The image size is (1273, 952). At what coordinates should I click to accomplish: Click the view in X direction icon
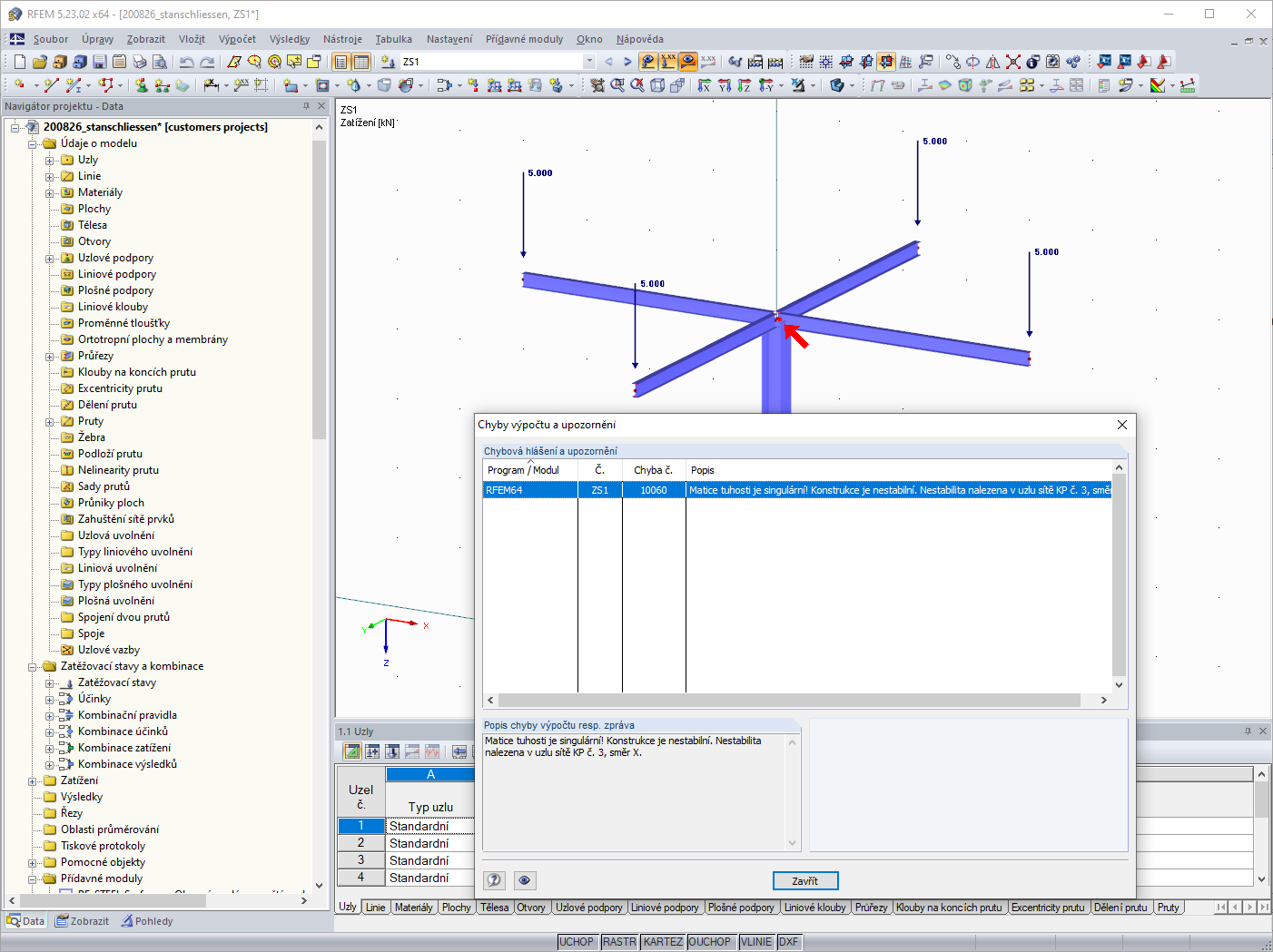(705, 85)
